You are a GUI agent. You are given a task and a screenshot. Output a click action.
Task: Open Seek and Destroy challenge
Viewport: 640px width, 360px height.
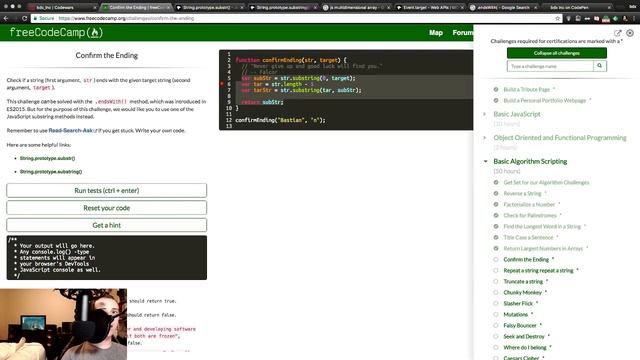point(524,337)
